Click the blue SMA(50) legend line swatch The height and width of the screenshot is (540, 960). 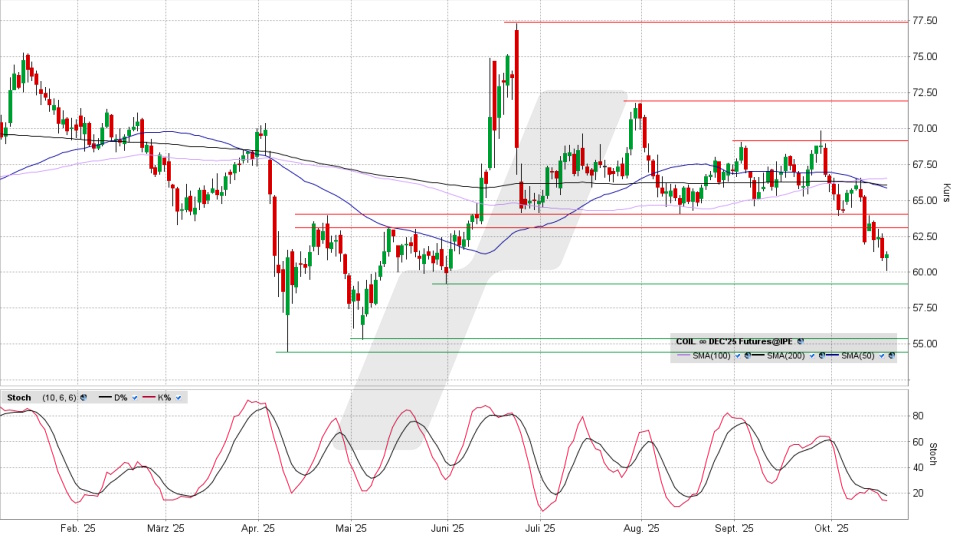[833, 355]
